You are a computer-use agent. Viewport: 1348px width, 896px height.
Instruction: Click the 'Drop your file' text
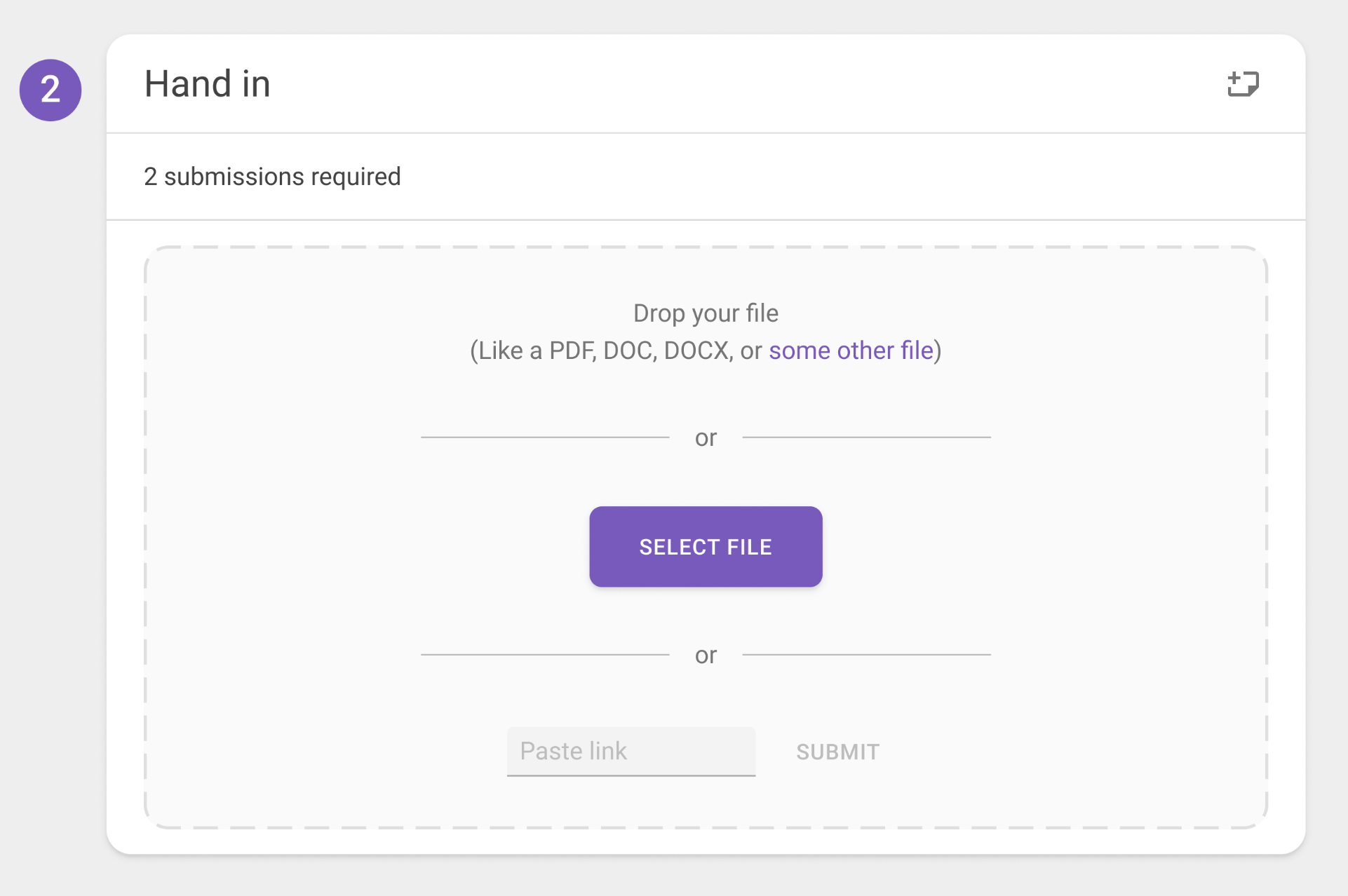706,313
